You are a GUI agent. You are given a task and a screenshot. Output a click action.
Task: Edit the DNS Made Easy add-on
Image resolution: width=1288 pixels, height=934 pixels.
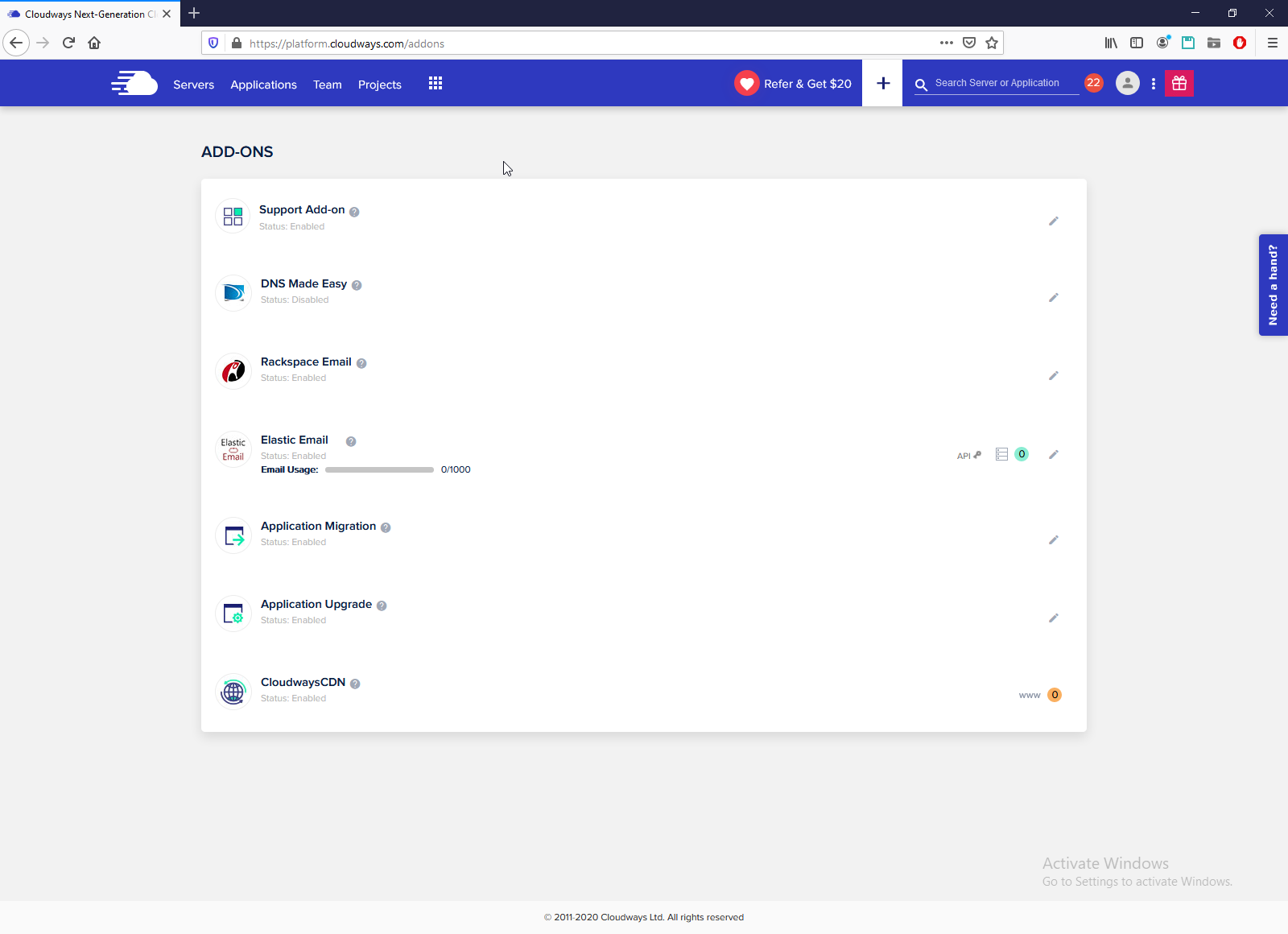pos(1054,297)
